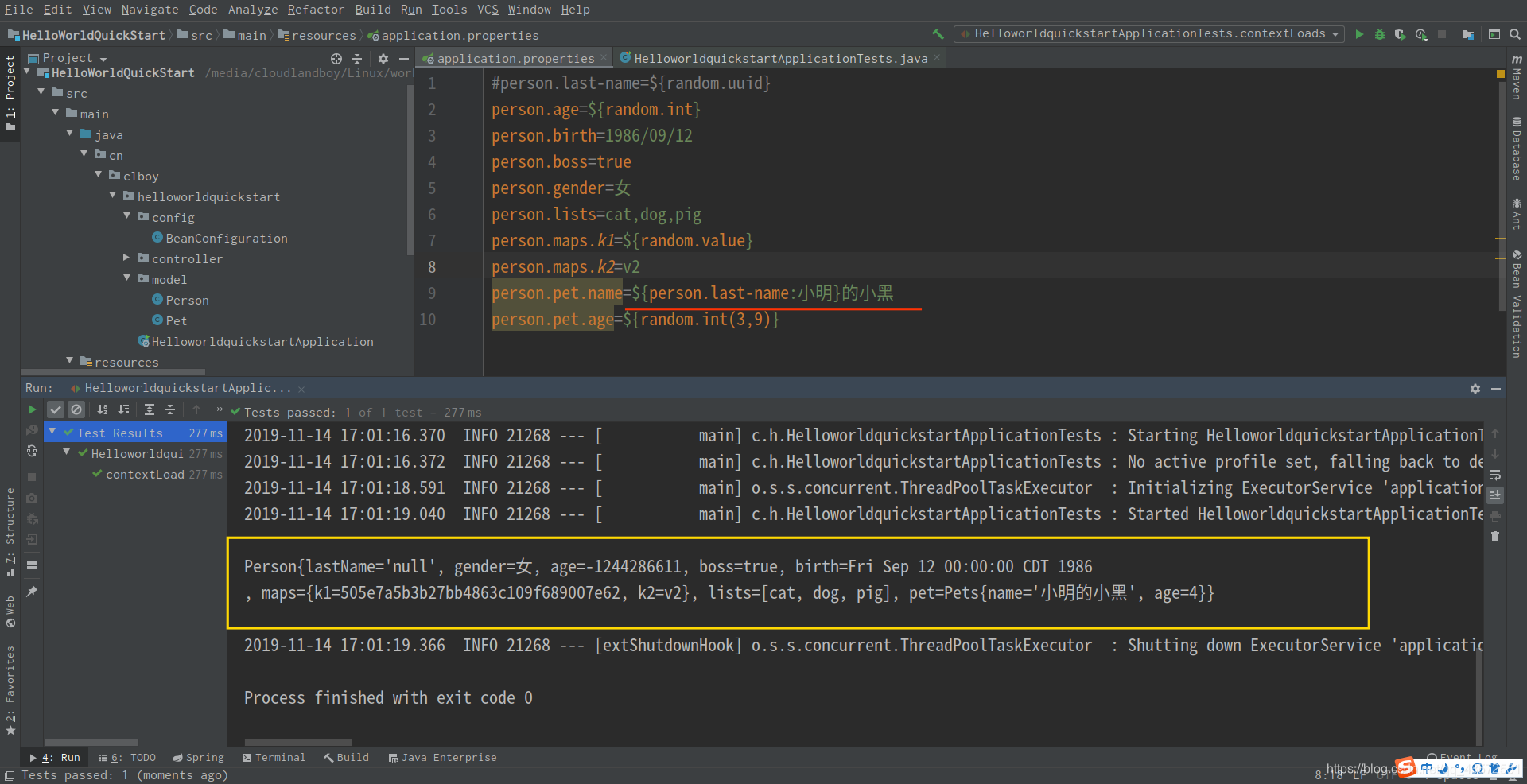The height and width of the screenshot is (784, 1527).
Task: Open Structure tool window tab
Action: (10, 531)
